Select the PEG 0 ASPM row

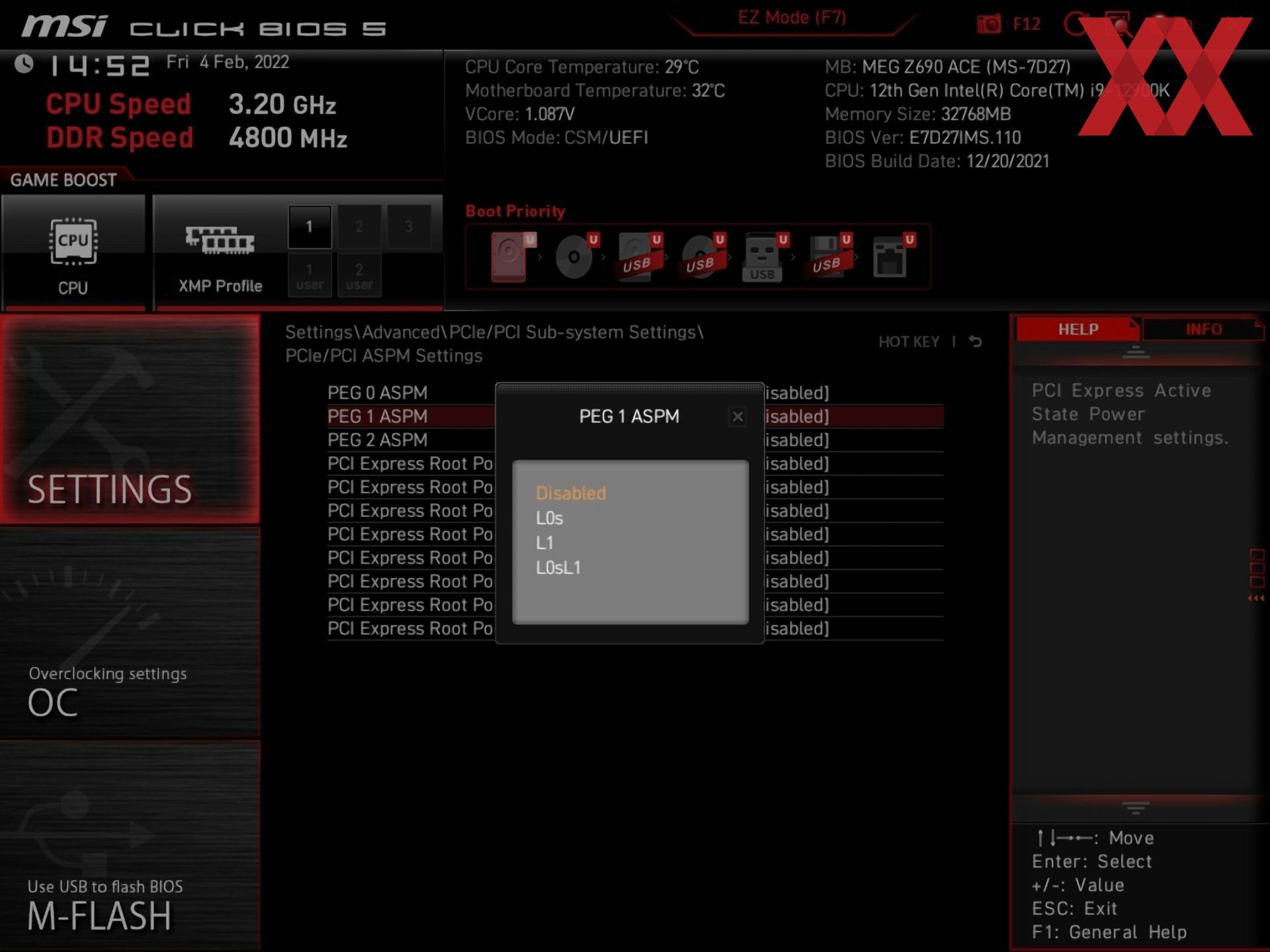pyautogui.click(x=635, y=393)
